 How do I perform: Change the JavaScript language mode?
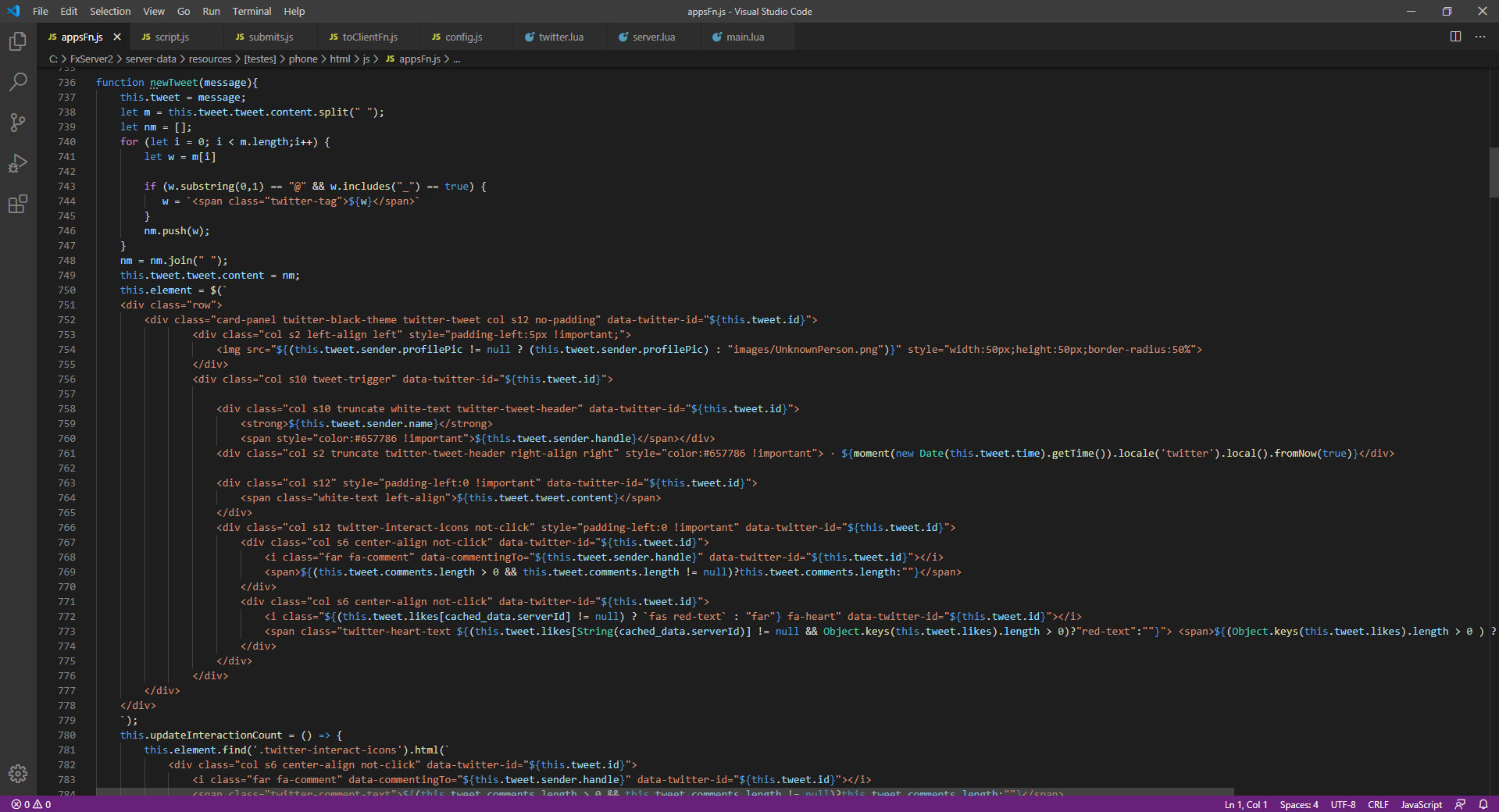coord(1420,804)
